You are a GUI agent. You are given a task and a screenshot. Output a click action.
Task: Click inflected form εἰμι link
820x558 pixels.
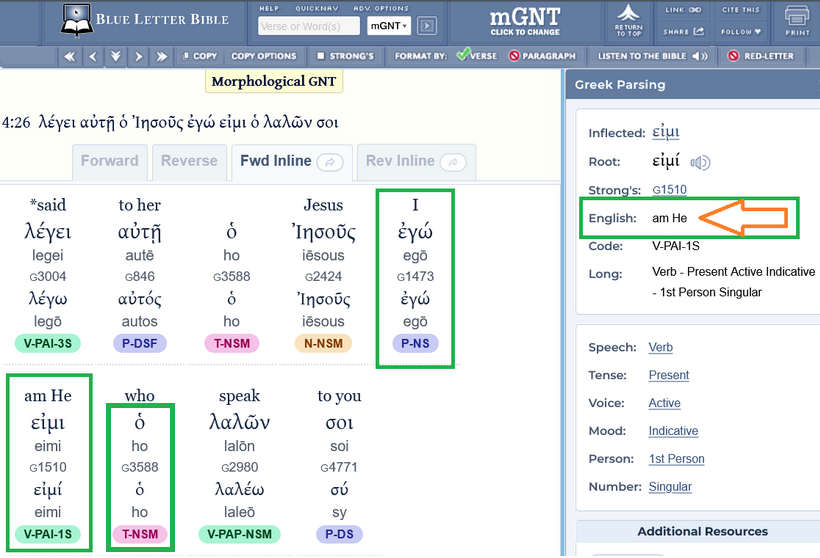[x=665, y=132]
